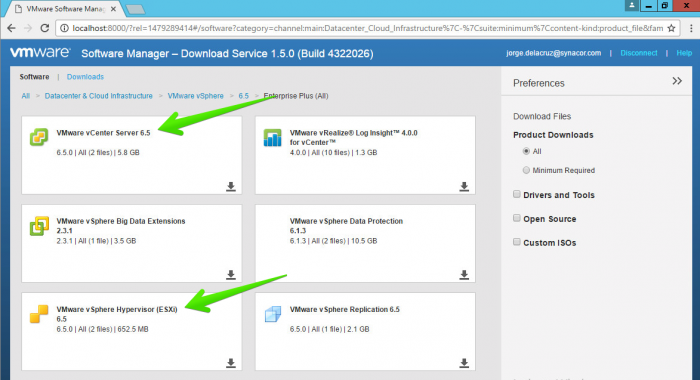Click the Preferences panel heading
Viewport: 700px width, 380px height.
pos(539,83)
